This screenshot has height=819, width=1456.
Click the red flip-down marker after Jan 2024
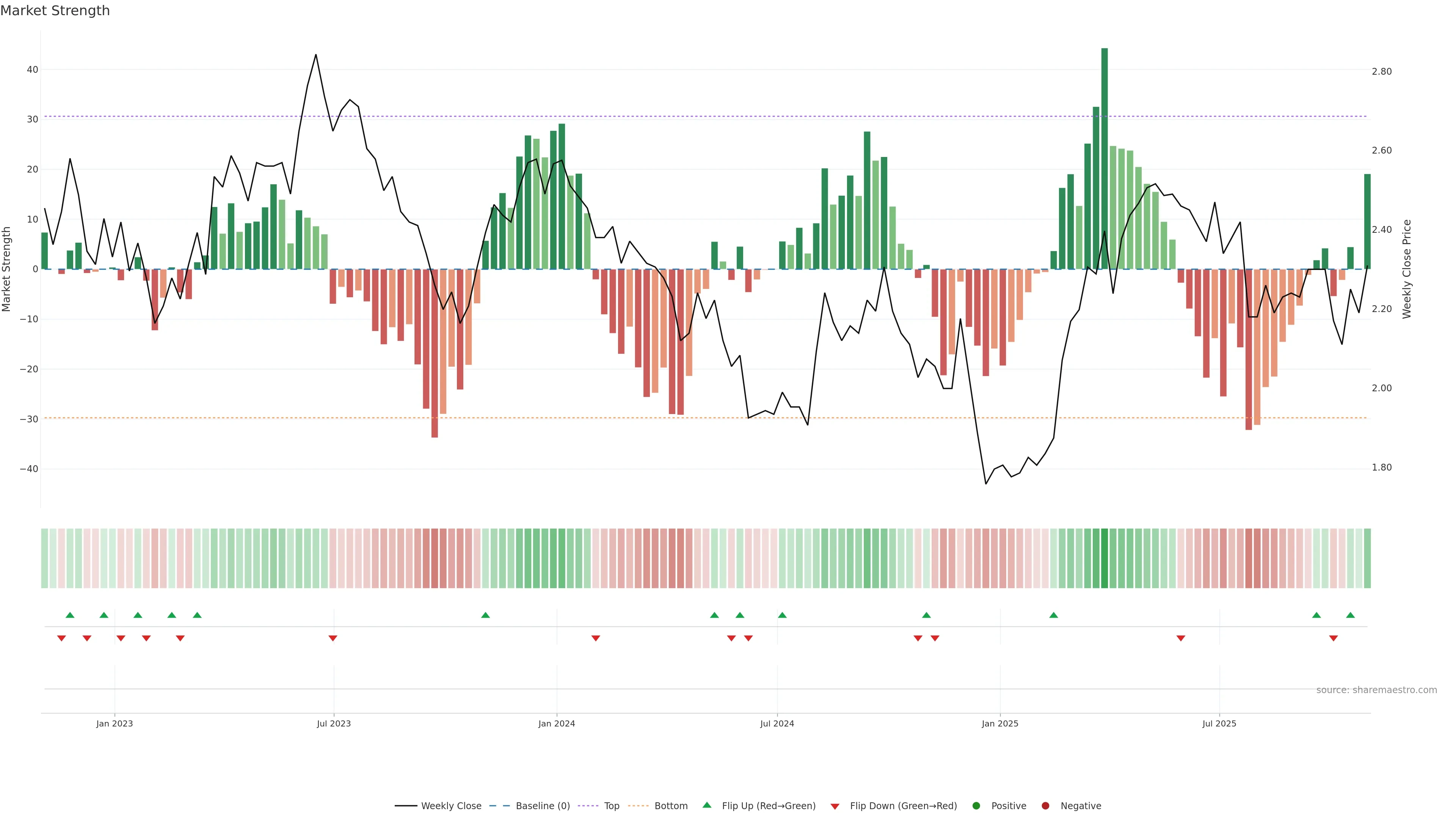(x=596, y=638)
